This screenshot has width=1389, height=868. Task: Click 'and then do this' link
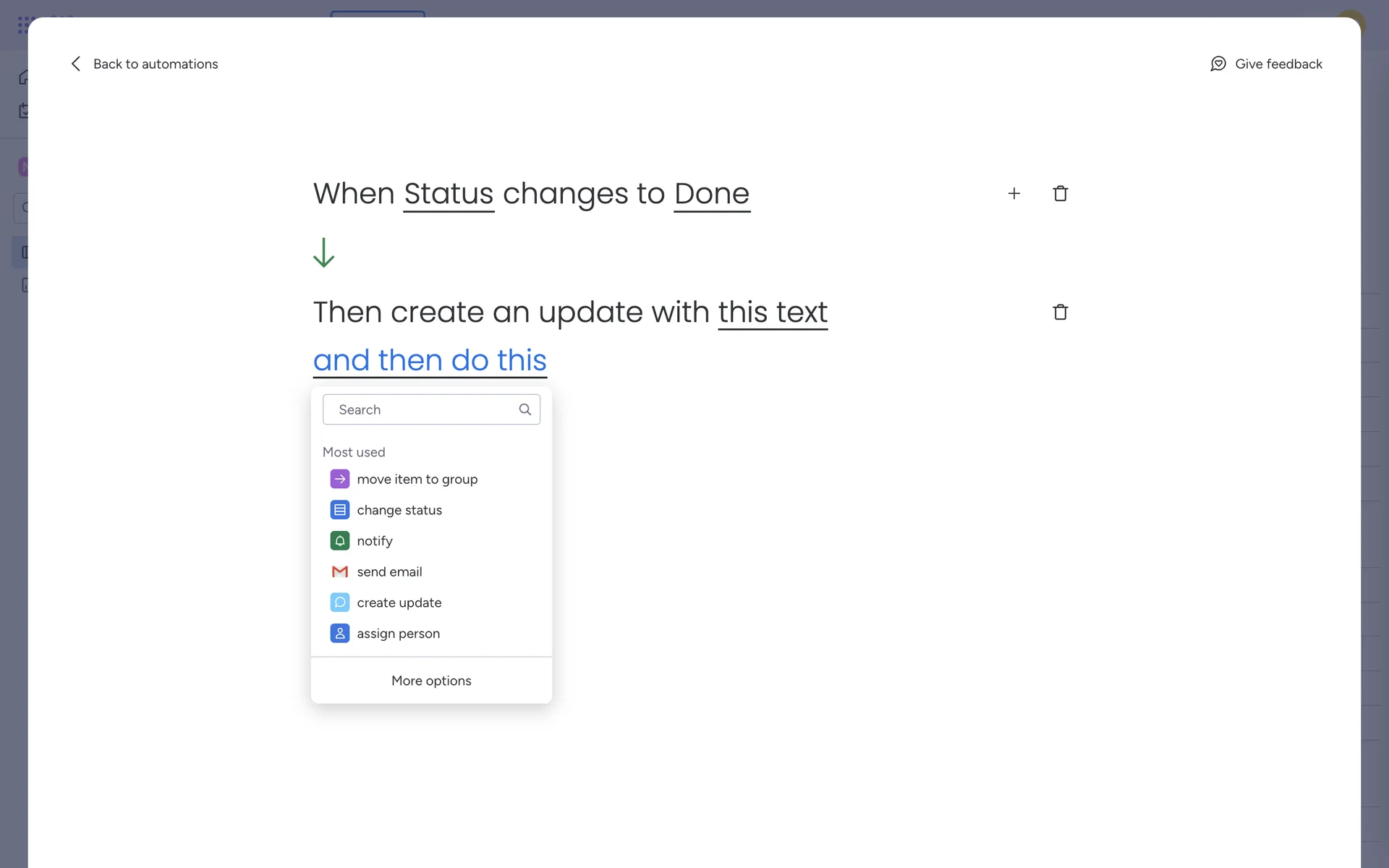click(x=430, y=360)
